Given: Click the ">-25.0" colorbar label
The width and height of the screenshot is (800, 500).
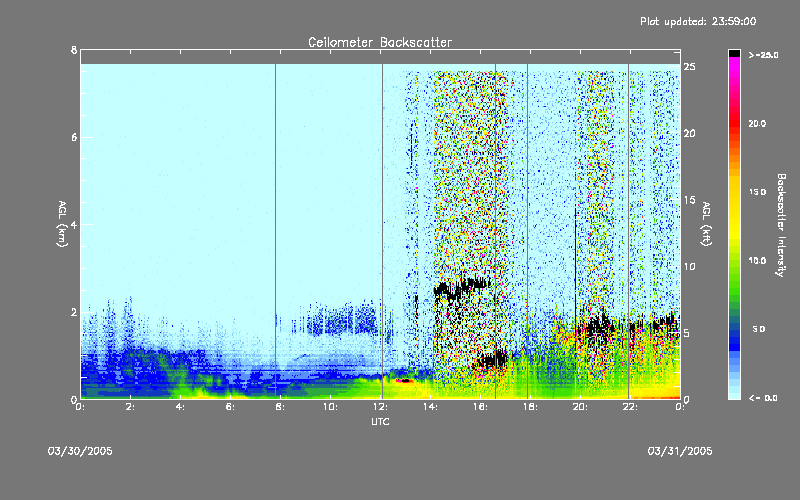Looking at the screenshot, I should point(763,55).
